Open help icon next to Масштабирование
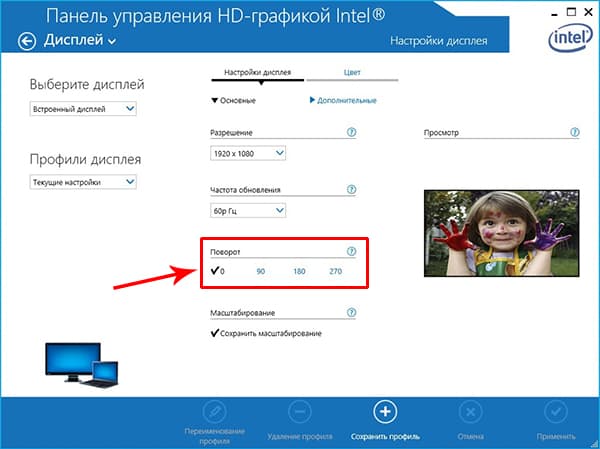 pyautogui.click(x=351, y=312)
